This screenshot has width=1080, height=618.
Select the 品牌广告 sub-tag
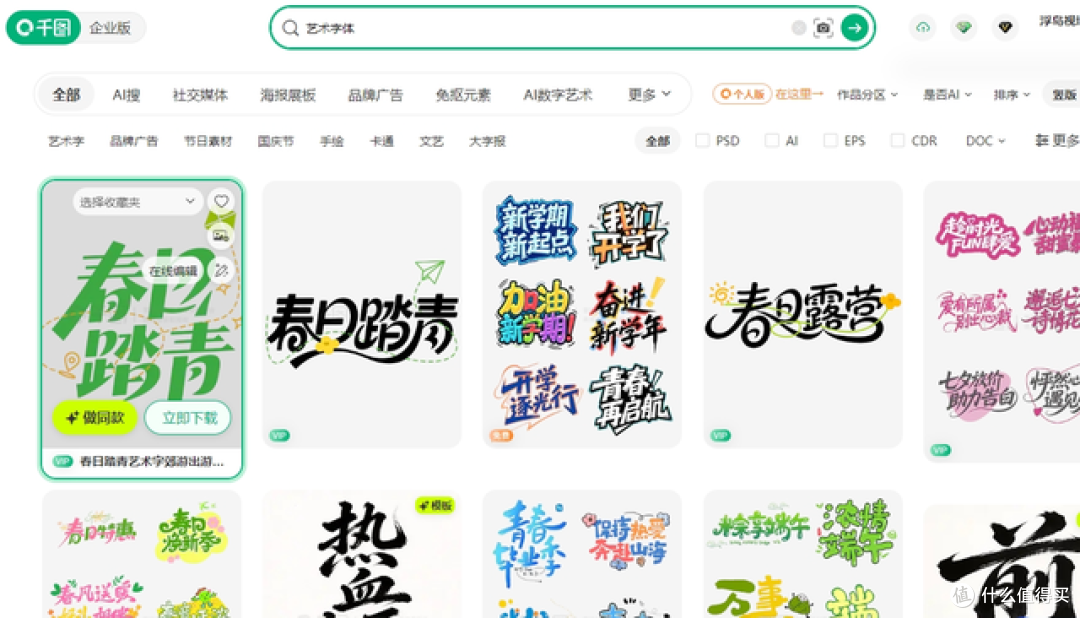coord(134,141)
